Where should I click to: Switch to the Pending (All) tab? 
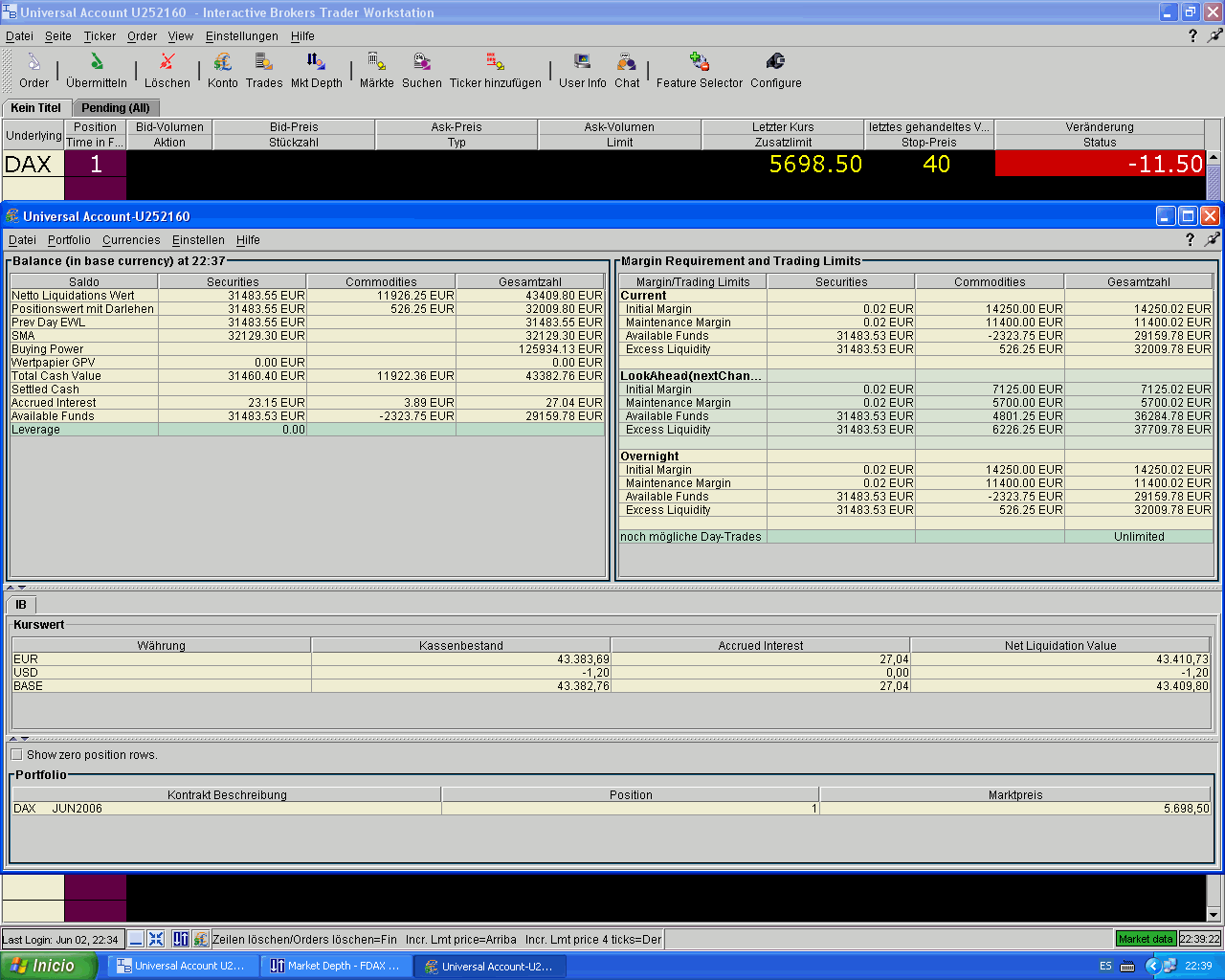115,108
